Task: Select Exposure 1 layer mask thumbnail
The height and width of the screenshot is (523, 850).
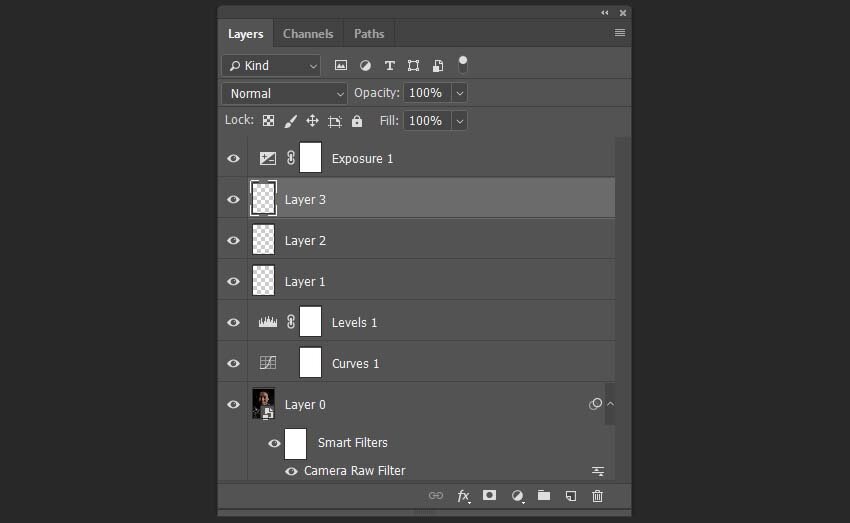Action: pyautogui.click(x=311, y=158)
